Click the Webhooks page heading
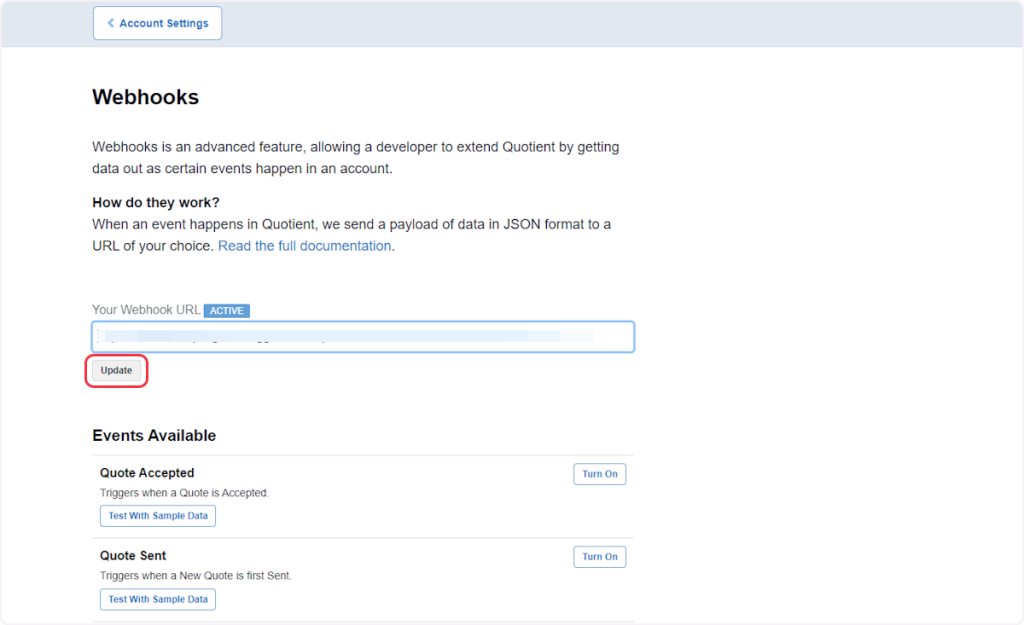The image size is (1024, 625). click(146, 97)
